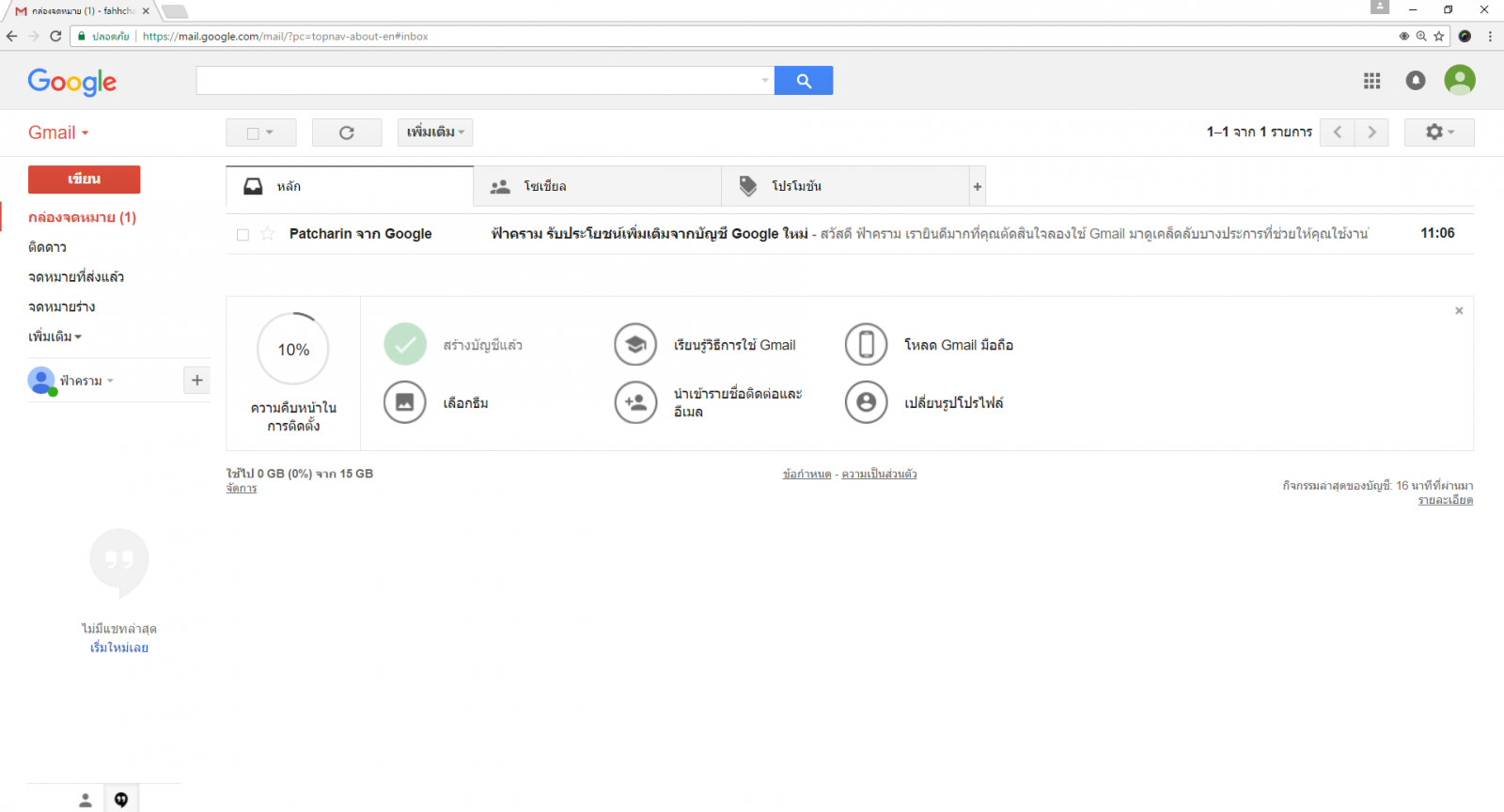This screenshot has width=1504, height=812.
Task: Open the ข้อกำหนด terms link
Action: point(807,475)
